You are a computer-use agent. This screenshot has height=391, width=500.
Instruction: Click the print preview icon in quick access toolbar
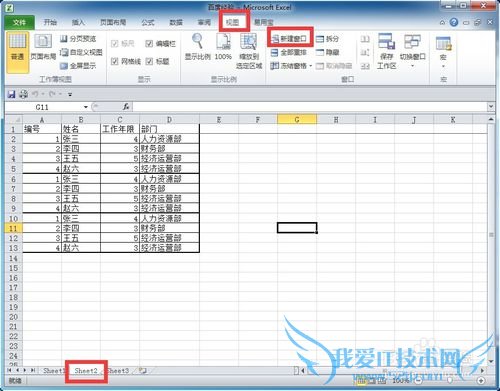pos(23,94)
